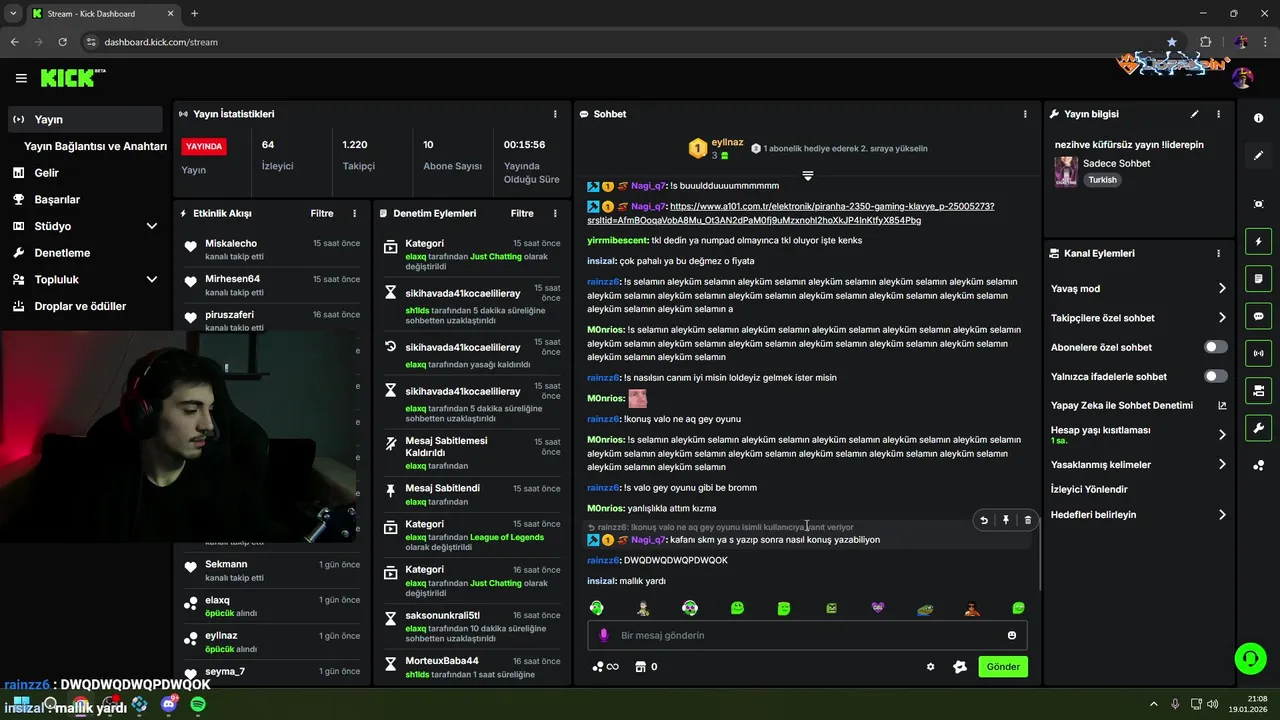Toggle the camera panel icon in right rail
Viewport: 1280px width, 720px height.
tap(1258, 390)
